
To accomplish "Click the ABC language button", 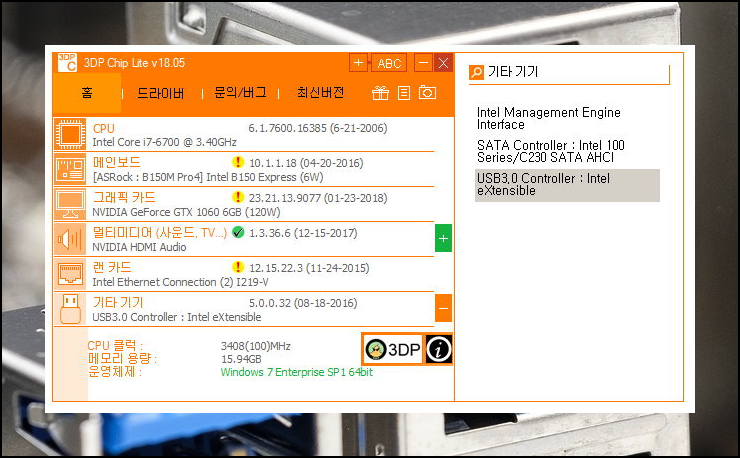I will [389, 63].
